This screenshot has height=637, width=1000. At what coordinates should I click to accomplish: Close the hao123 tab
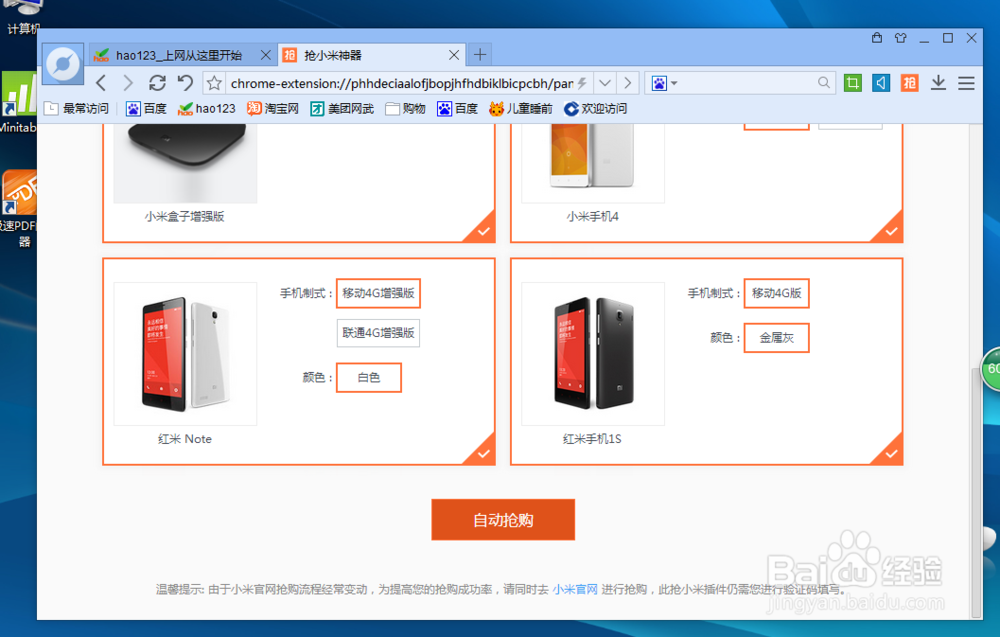pyautogui.click(x=266, y=55)
